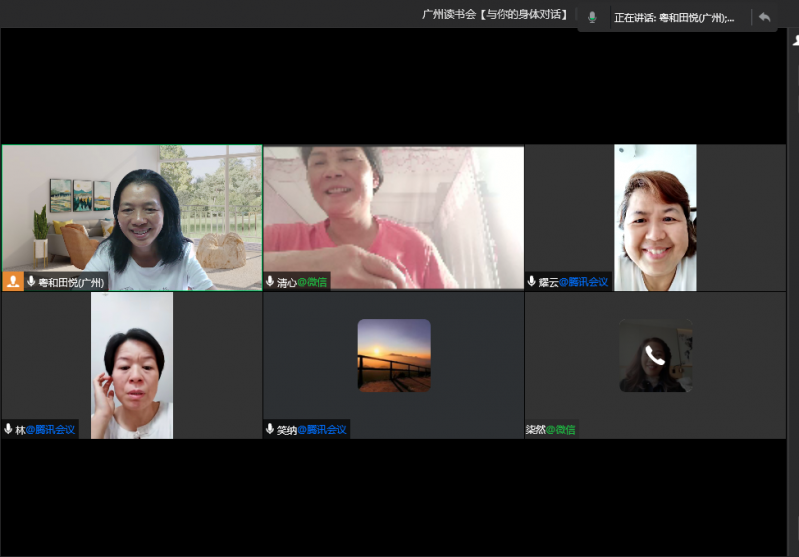Click the phone call icon on 柒然's tile
This screenshot has height=557, width=799.
tap(655, 355)
